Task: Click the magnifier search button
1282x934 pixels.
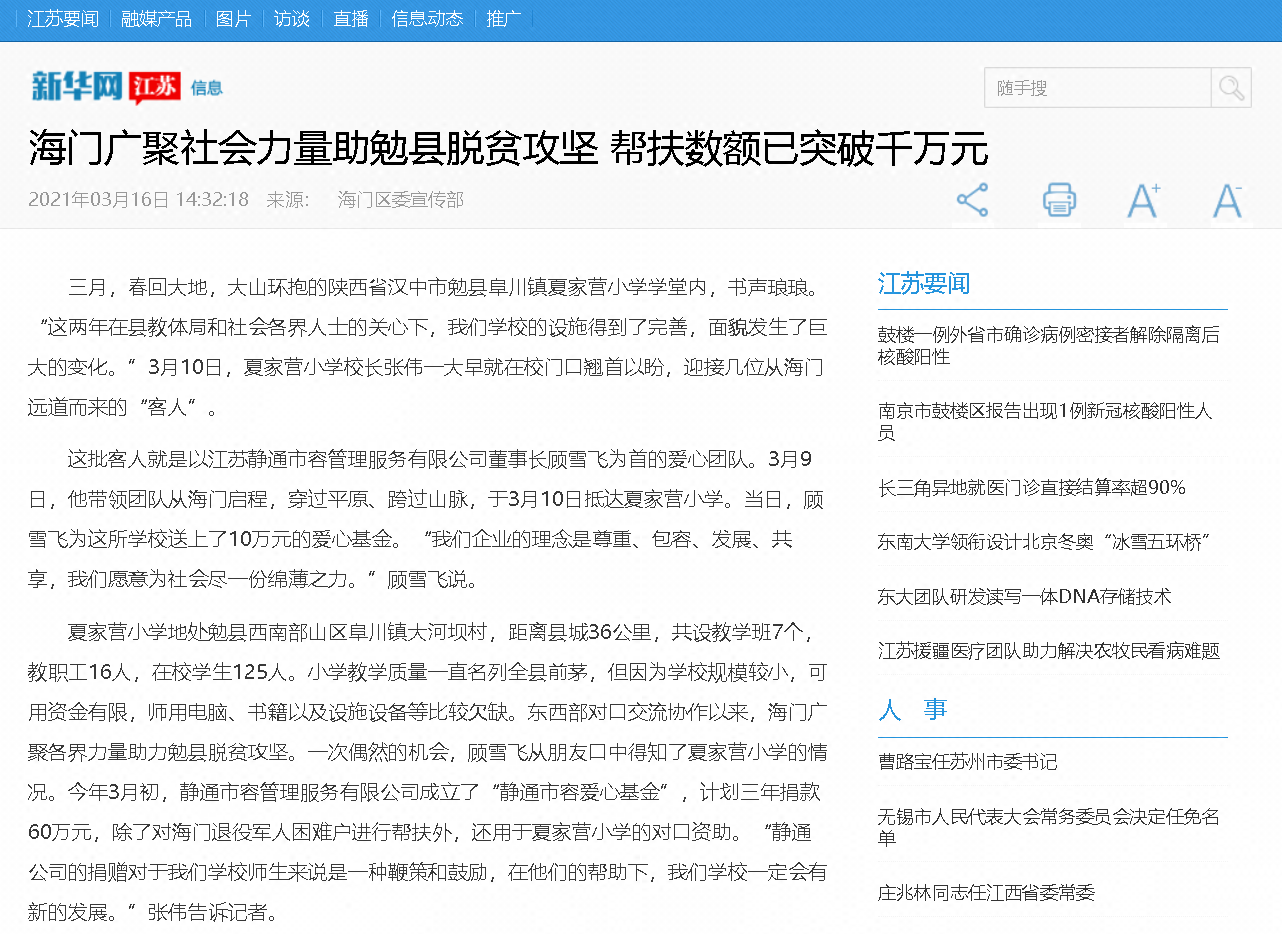Action: coord(1231,88)
